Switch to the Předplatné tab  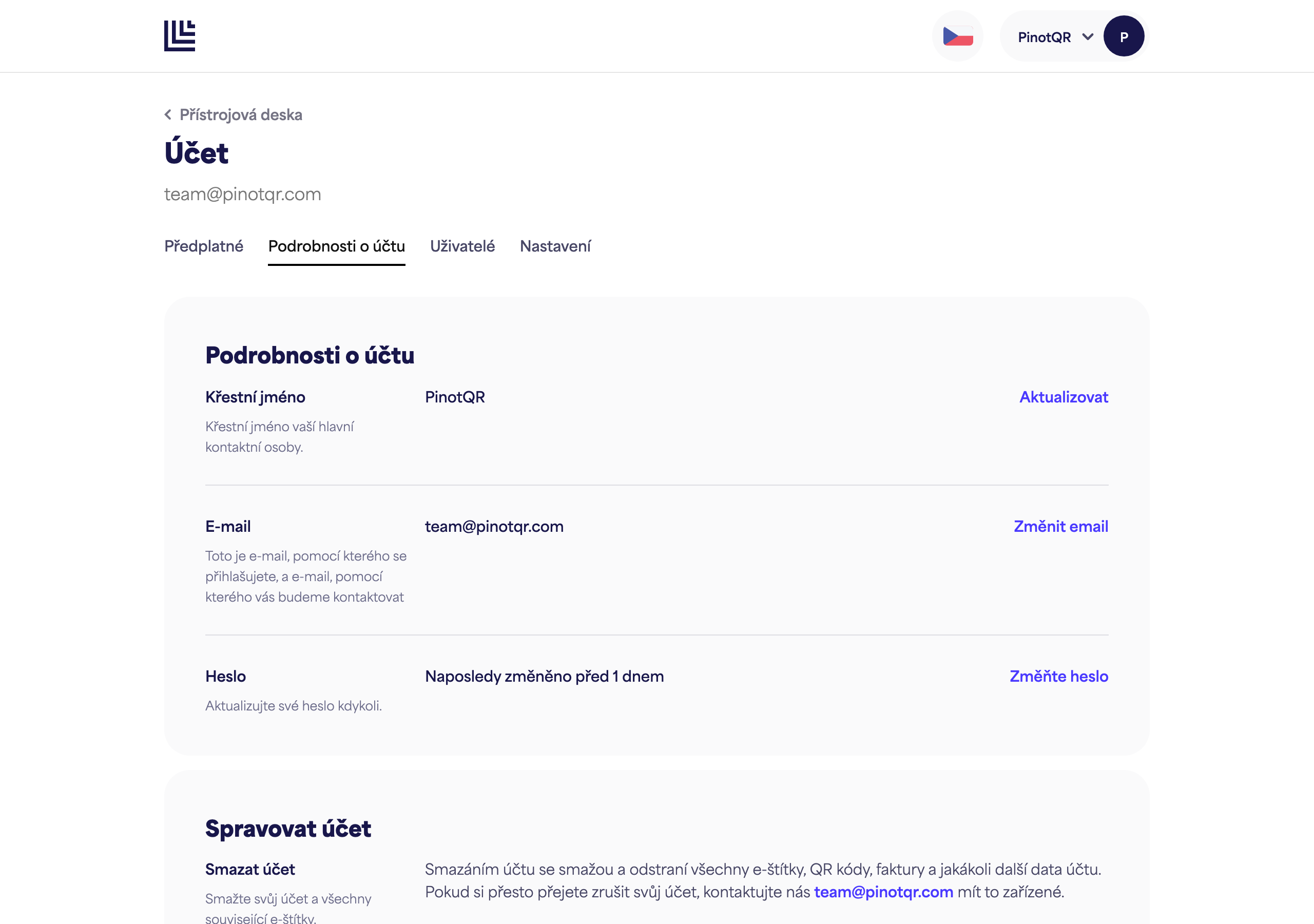[x=204, y=246]
